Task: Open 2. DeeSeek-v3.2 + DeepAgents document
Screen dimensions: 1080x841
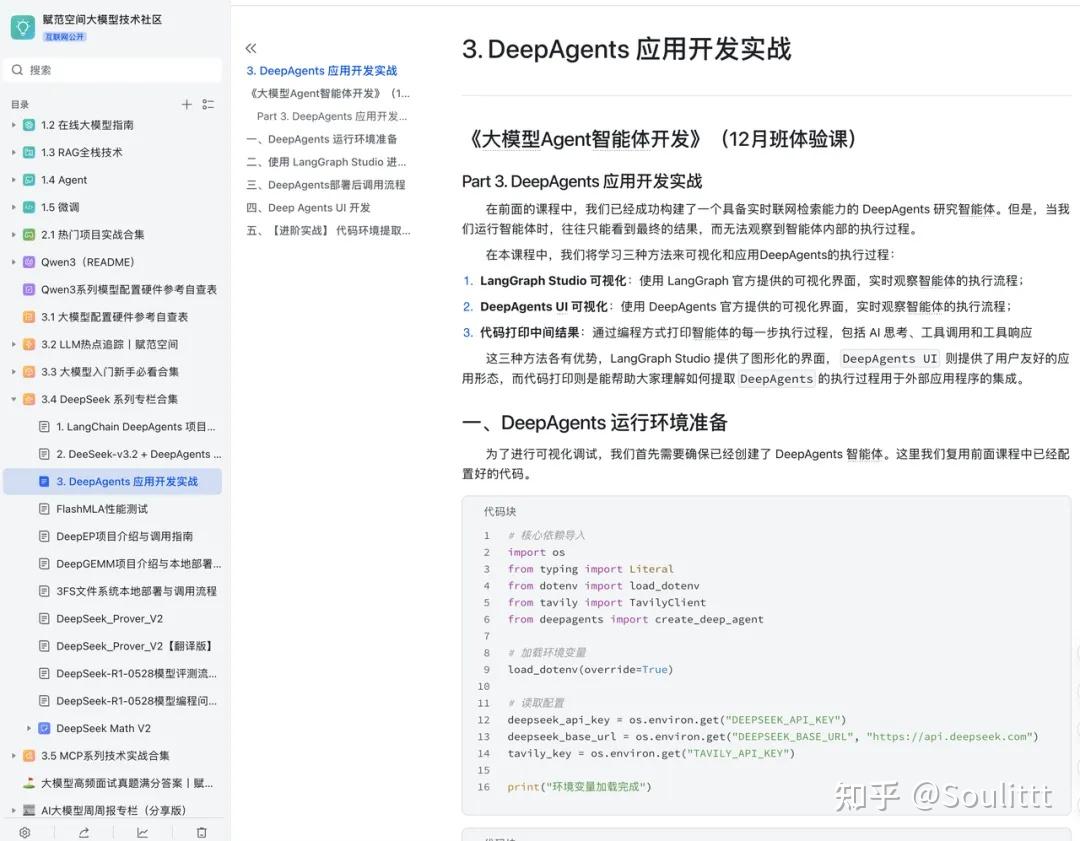Action: click(x=138, y=454)
